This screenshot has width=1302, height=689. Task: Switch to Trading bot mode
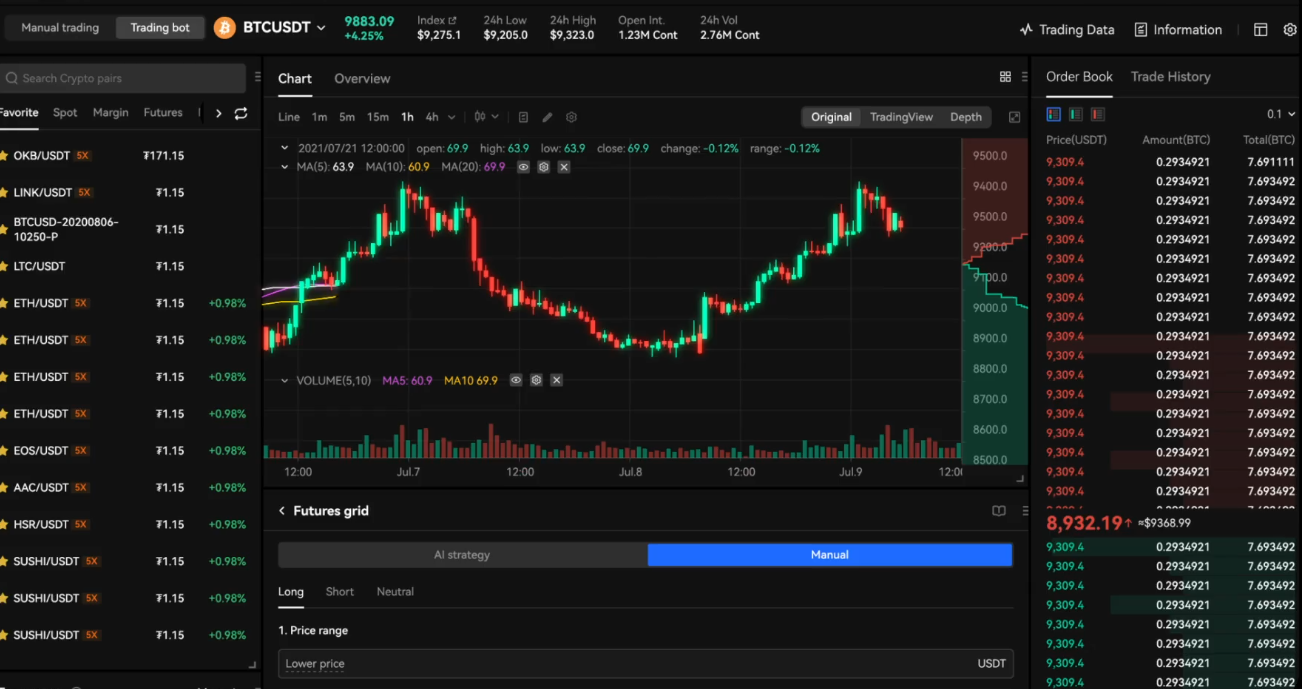coord(160,28)
